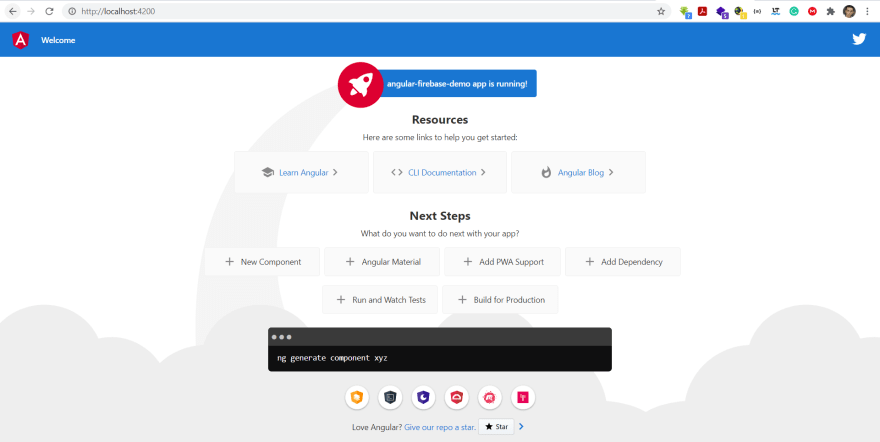Click the blue chevron after Star button
The width and height of the screenshot is (880, 442).
pyautogui.click(x=521, y=427)
